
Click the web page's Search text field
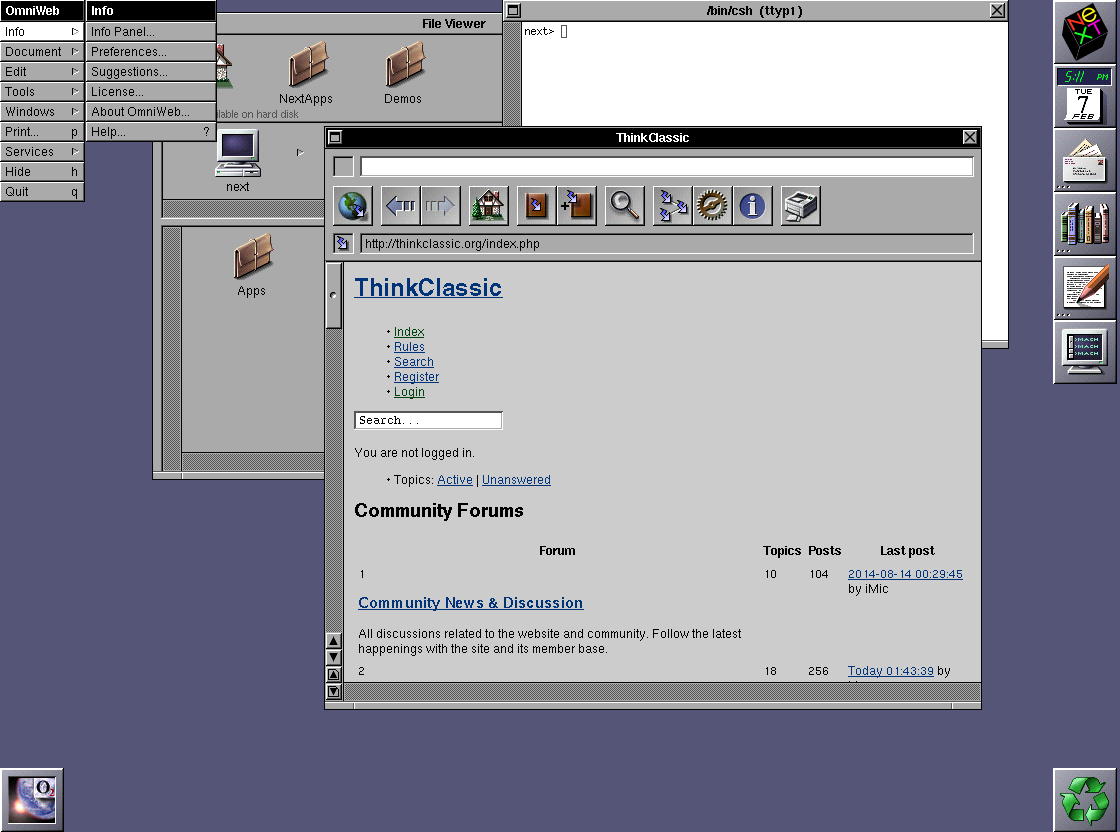[x=428, y=421]
